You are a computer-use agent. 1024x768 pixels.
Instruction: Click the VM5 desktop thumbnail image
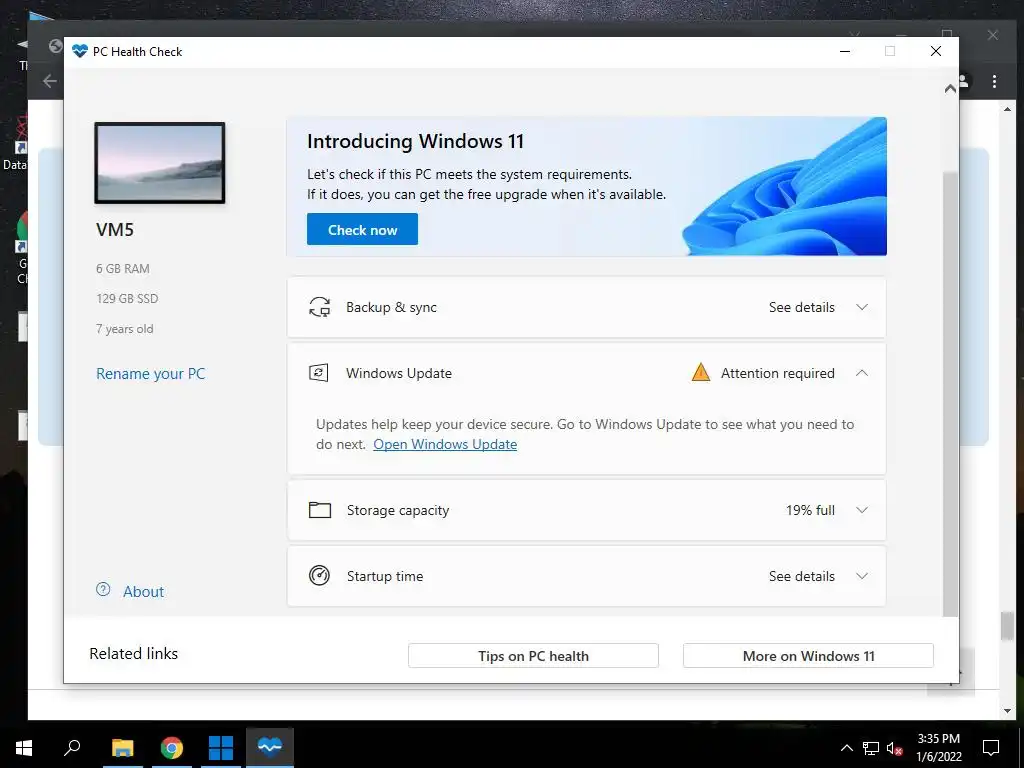click(160, 163)
